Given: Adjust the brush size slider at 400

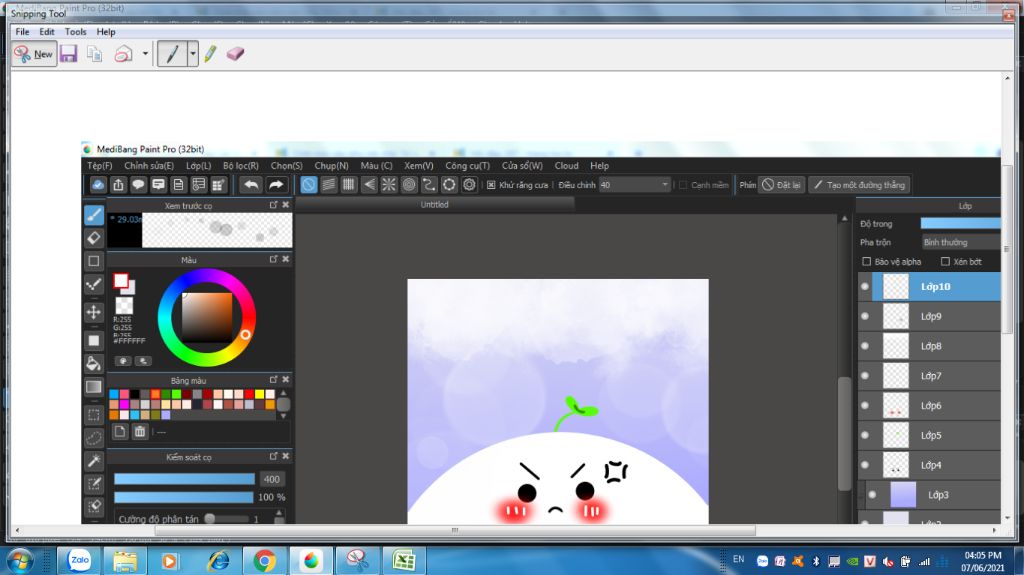Looking at the screenshot, I should click(184, 479).
